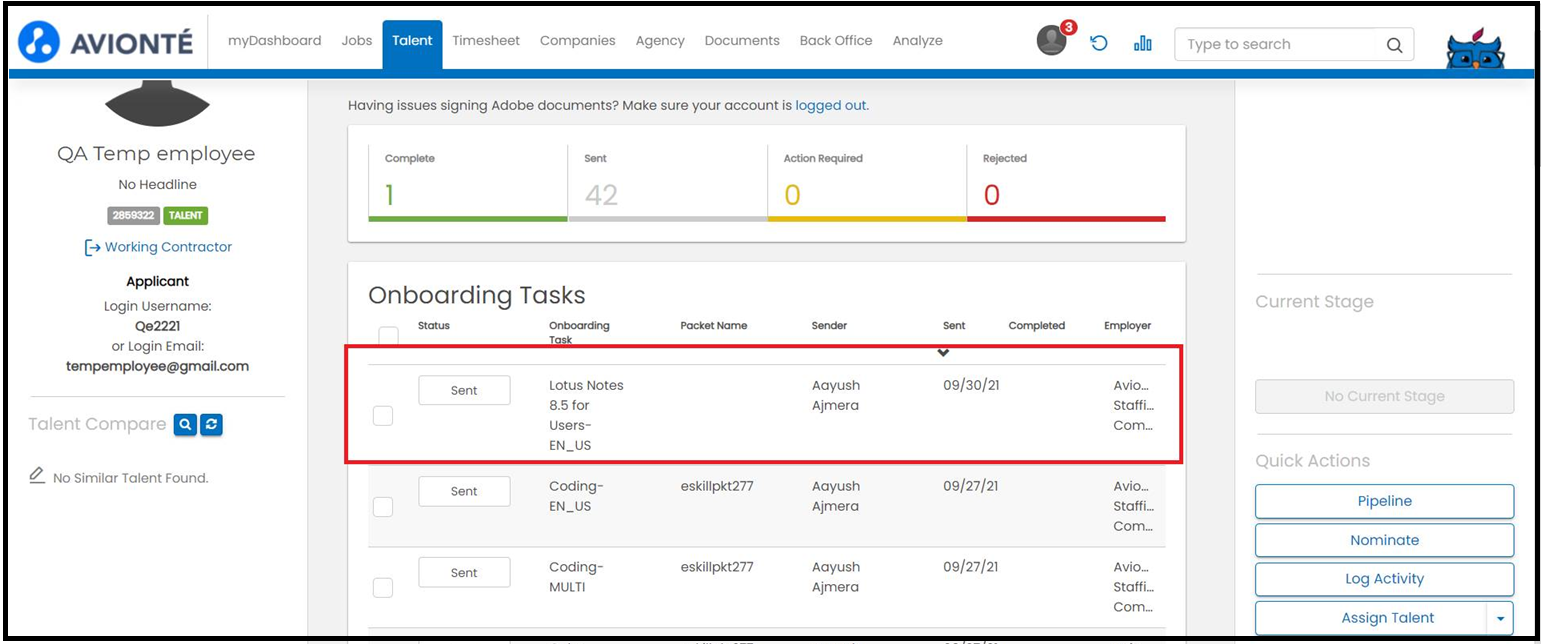Open the Working Contractor link
Image resolution: width=1541 pixels, height=644 pixels.
[x=158, y=247]
